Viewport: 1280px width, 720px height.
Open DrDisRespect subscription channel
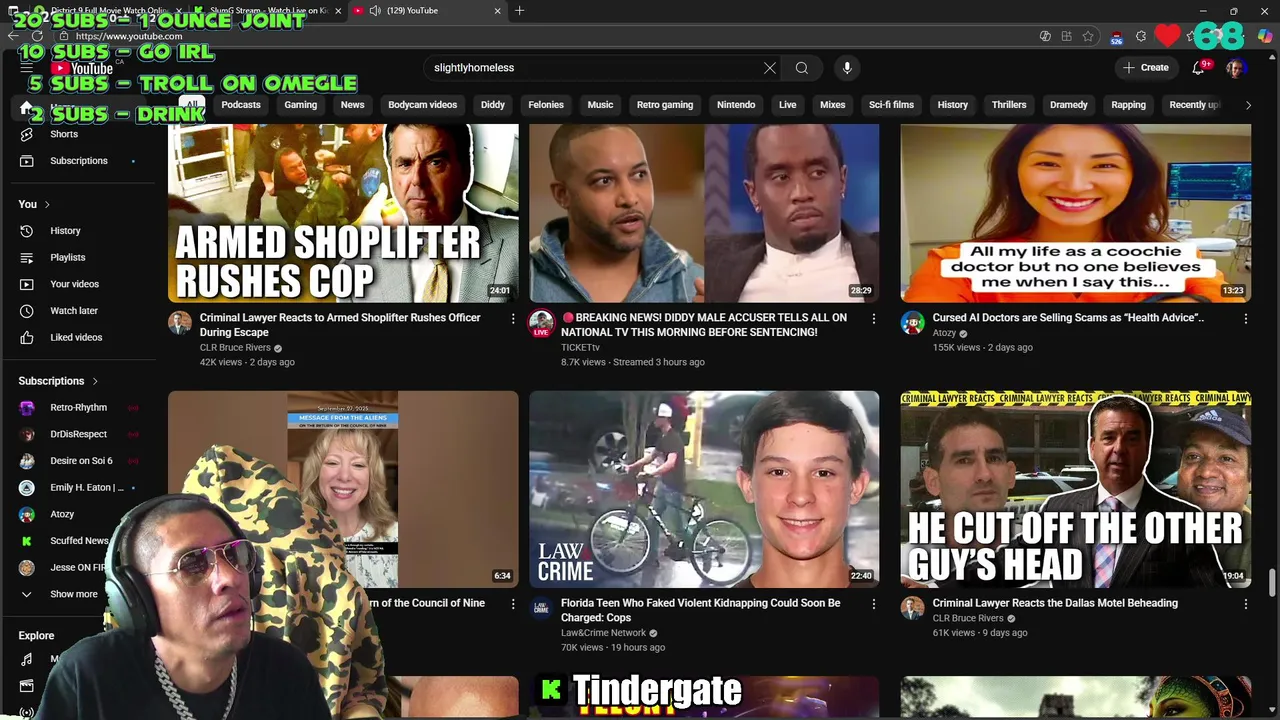[x=78, y=434]
